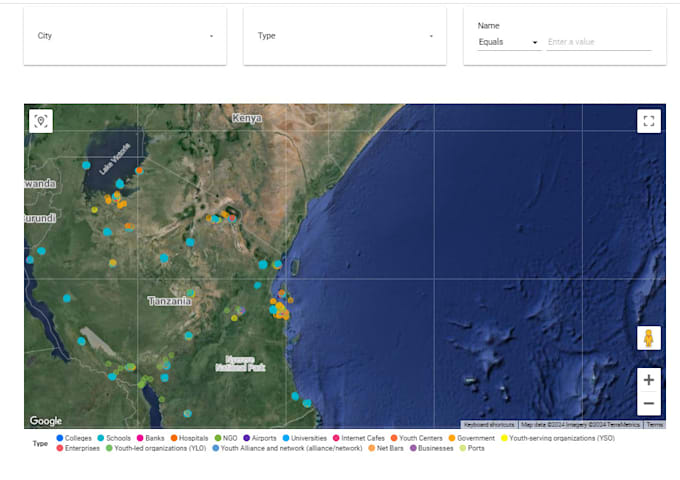This screenshot has height=480, width=680.
Task: Toggle the Banks legend entry
Action: click(150, 438)
